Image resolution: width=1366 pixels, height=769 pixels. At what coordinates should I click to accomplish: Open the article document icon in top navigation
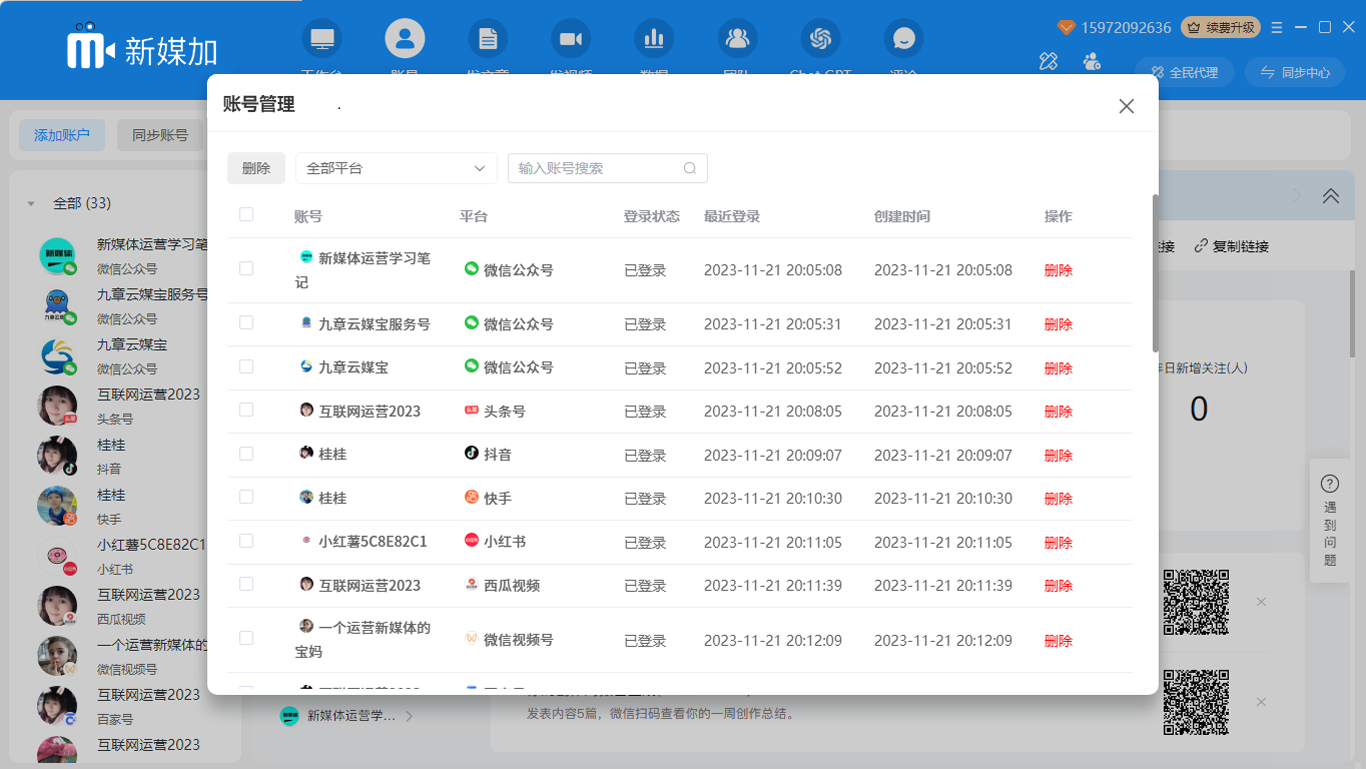[488, 39]
